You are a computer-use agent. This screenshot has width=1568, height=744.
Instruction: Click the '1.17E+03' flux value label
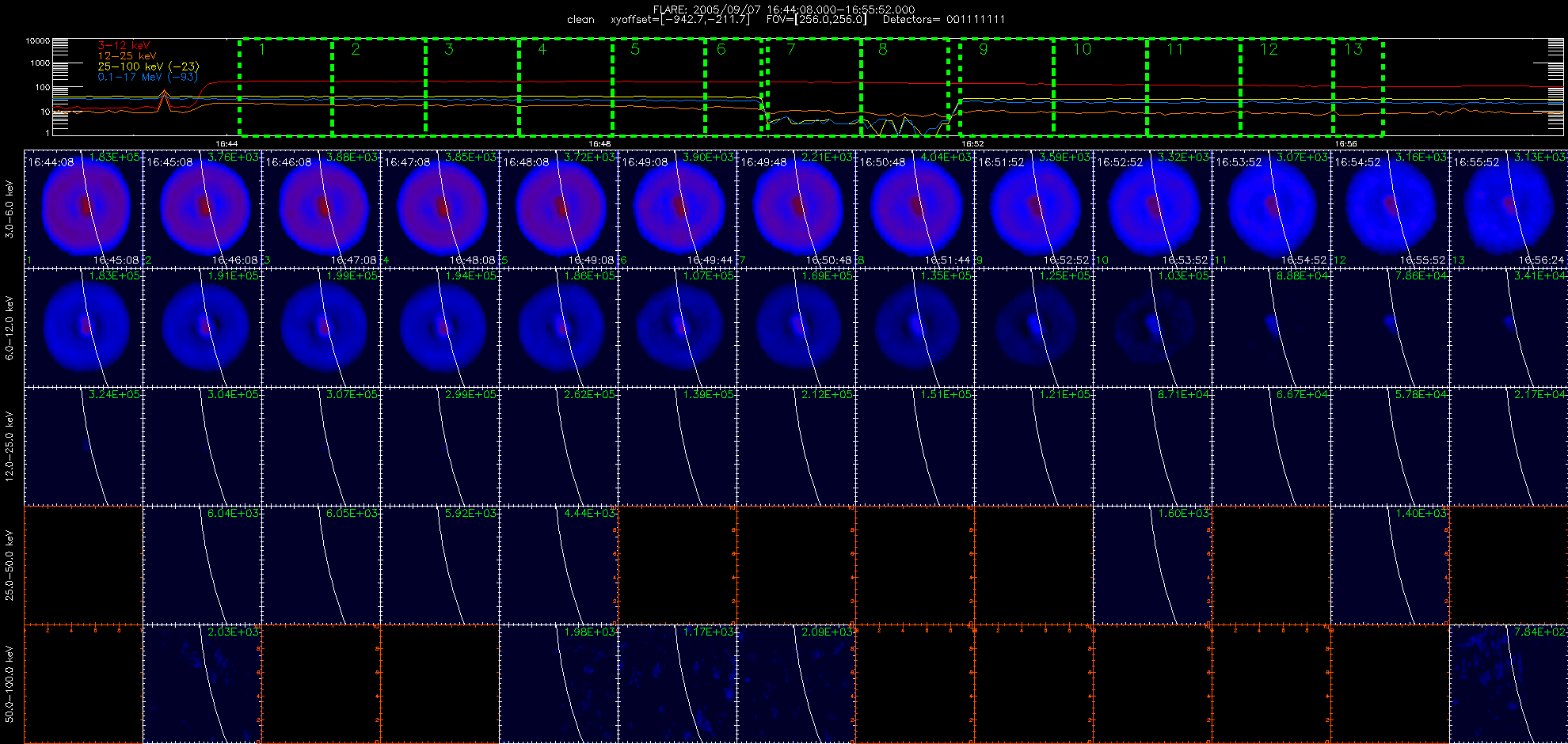point(708,632)
